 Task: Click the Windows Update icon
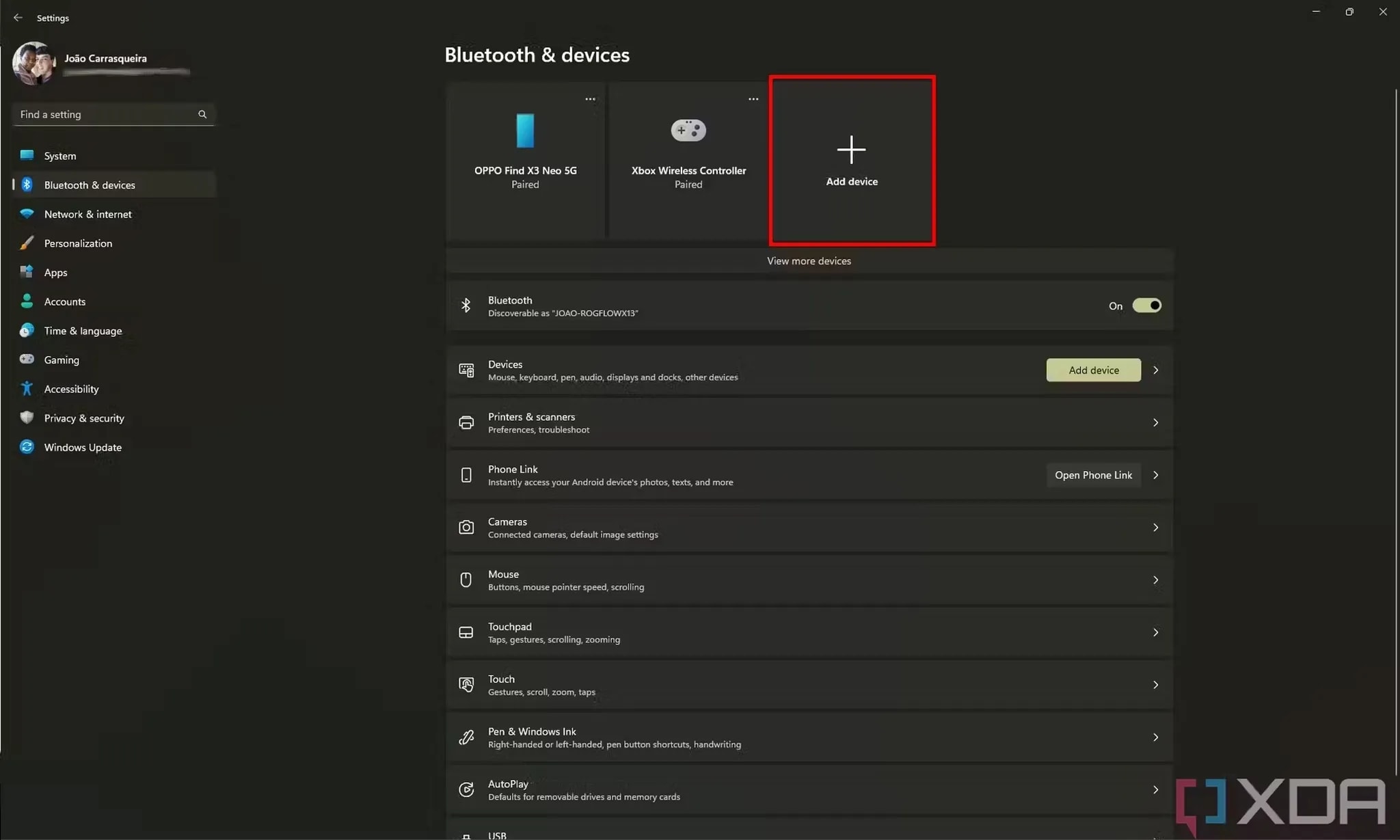click(x=27, y=447)
